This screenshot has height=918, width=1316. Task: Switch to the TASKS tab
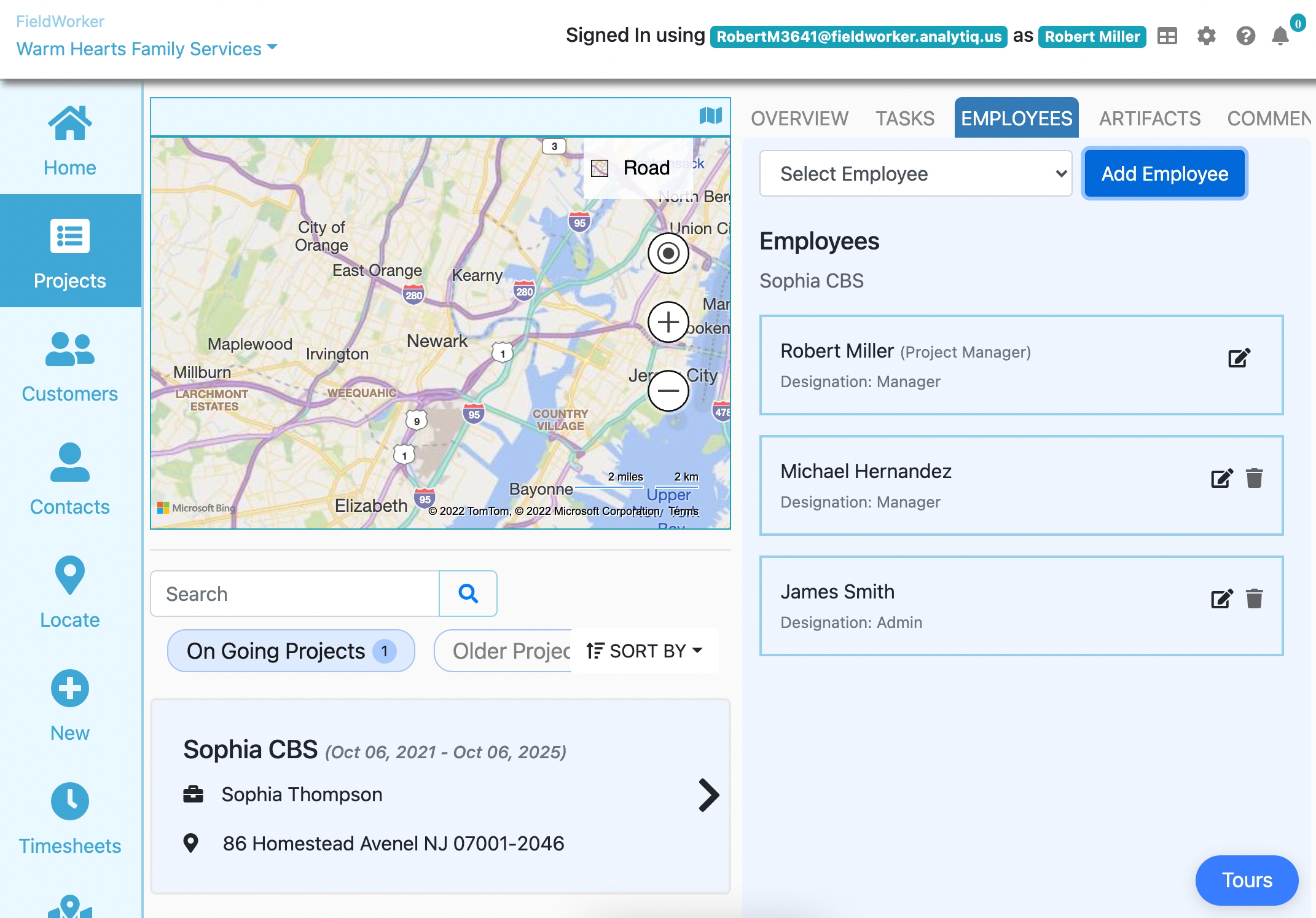point(904,118)
